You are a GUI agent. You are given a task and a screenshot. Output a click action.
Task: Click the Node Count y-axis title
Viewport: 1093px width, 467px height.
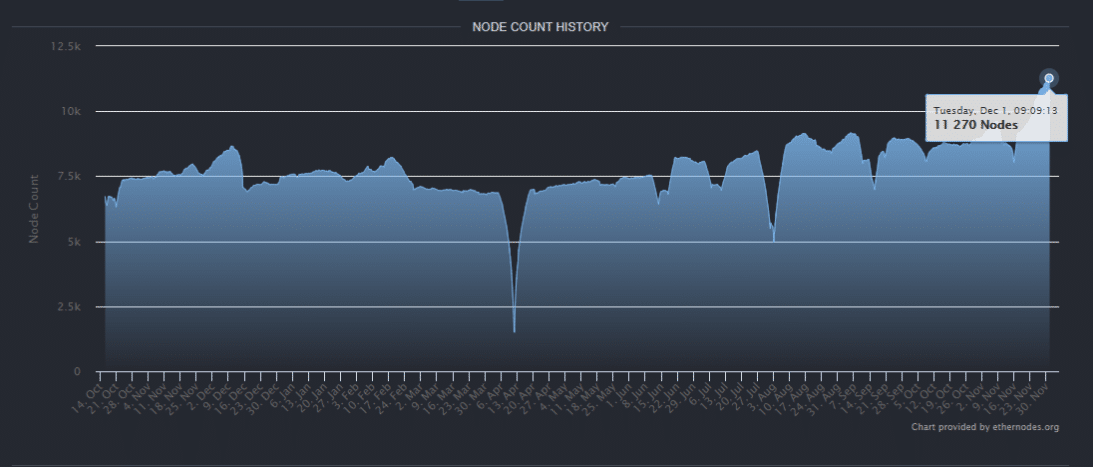(34, 208)
